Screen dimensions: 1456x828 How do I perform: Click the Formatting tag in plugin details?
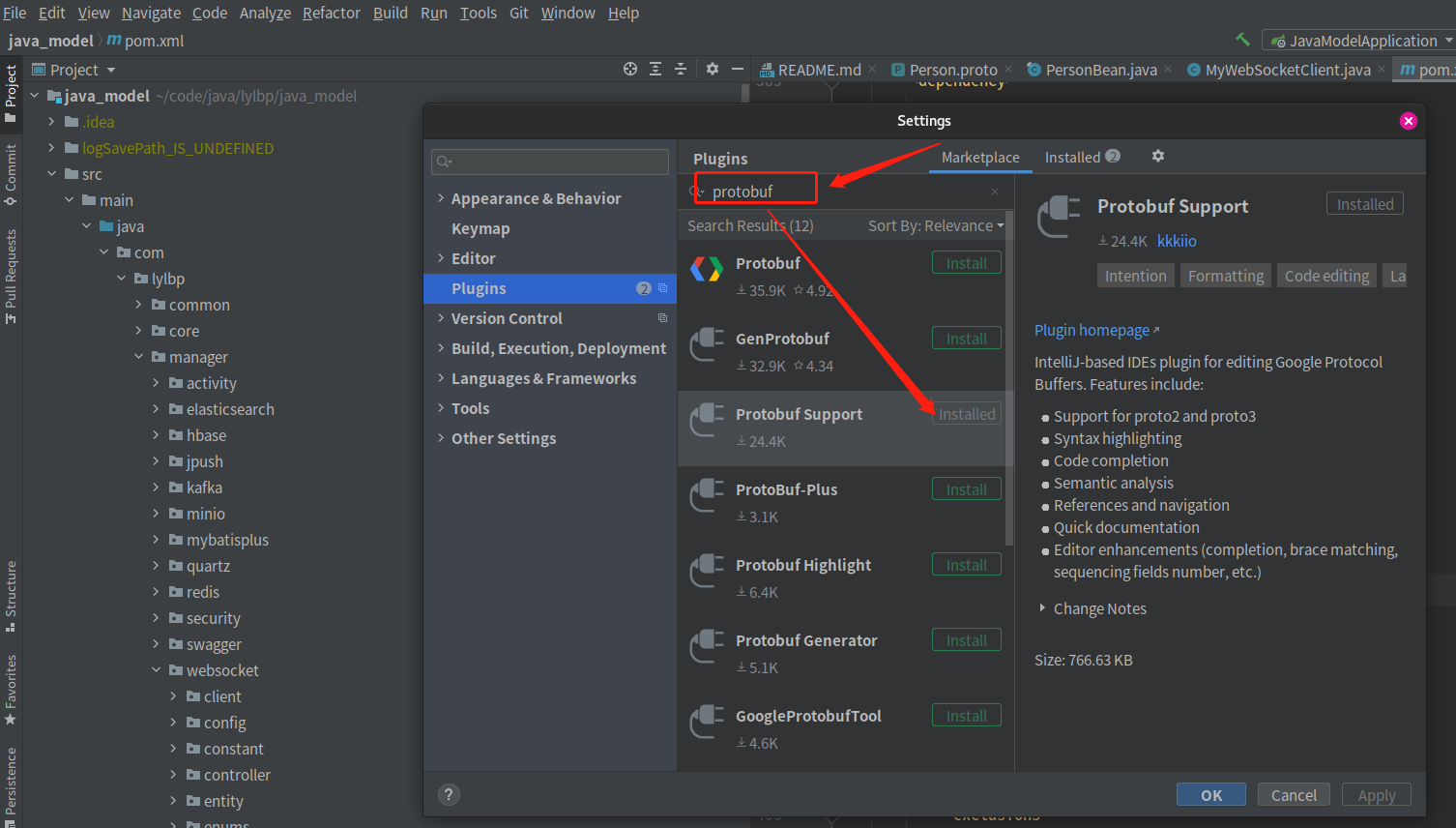tap(1226, 276)
